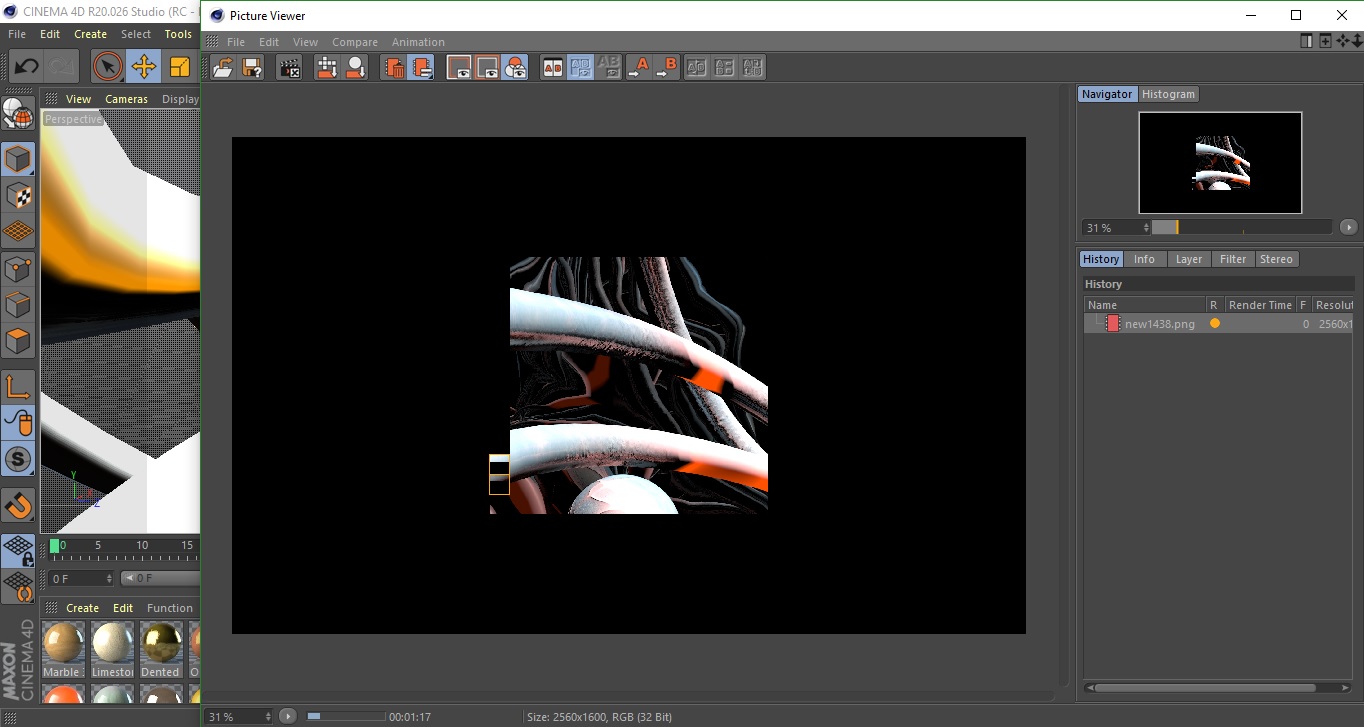
Task: Click the Set as A compare icon
Action: pos(639,67)
